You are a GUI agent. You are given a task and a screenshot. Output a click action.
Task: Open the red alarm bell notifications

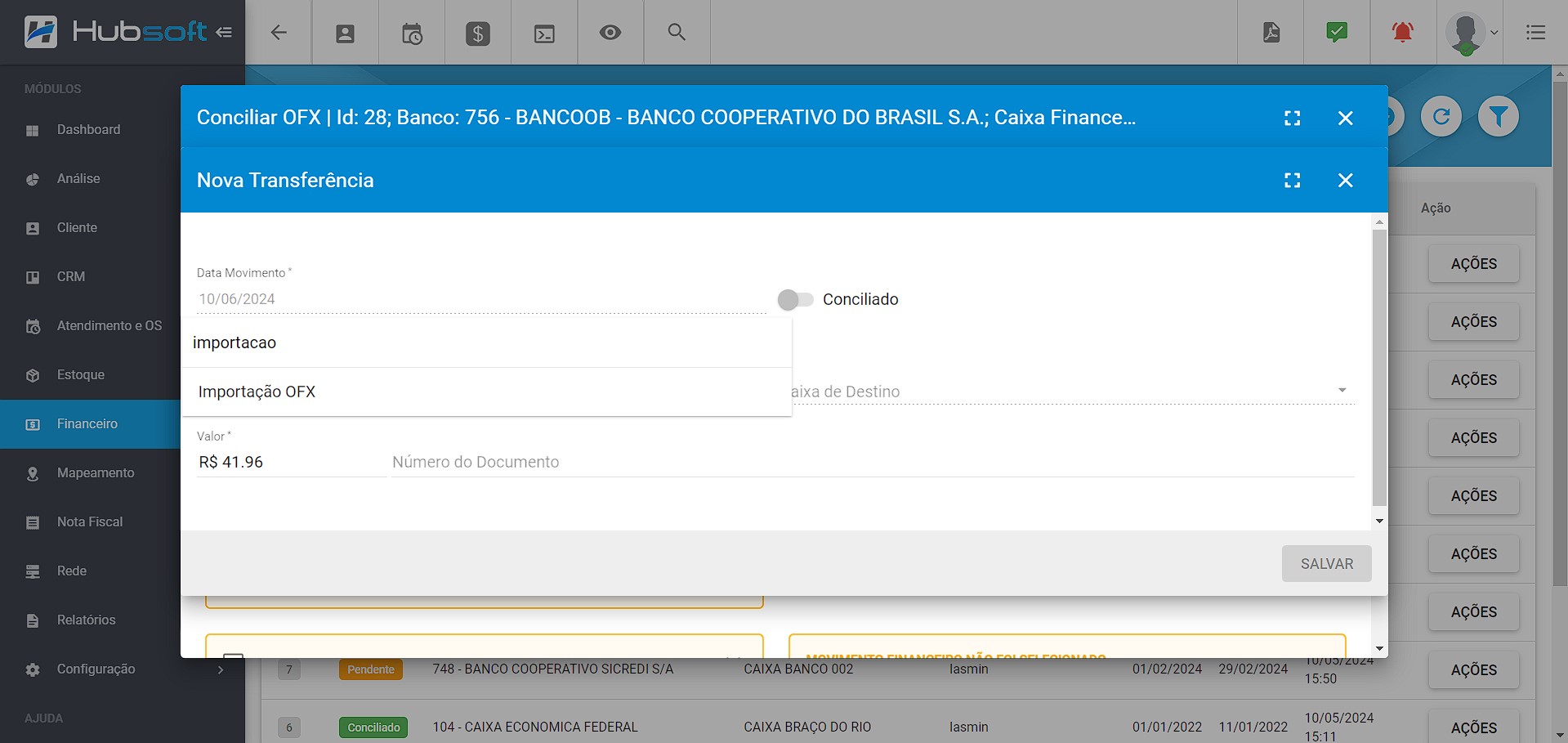click(1402, 33)
